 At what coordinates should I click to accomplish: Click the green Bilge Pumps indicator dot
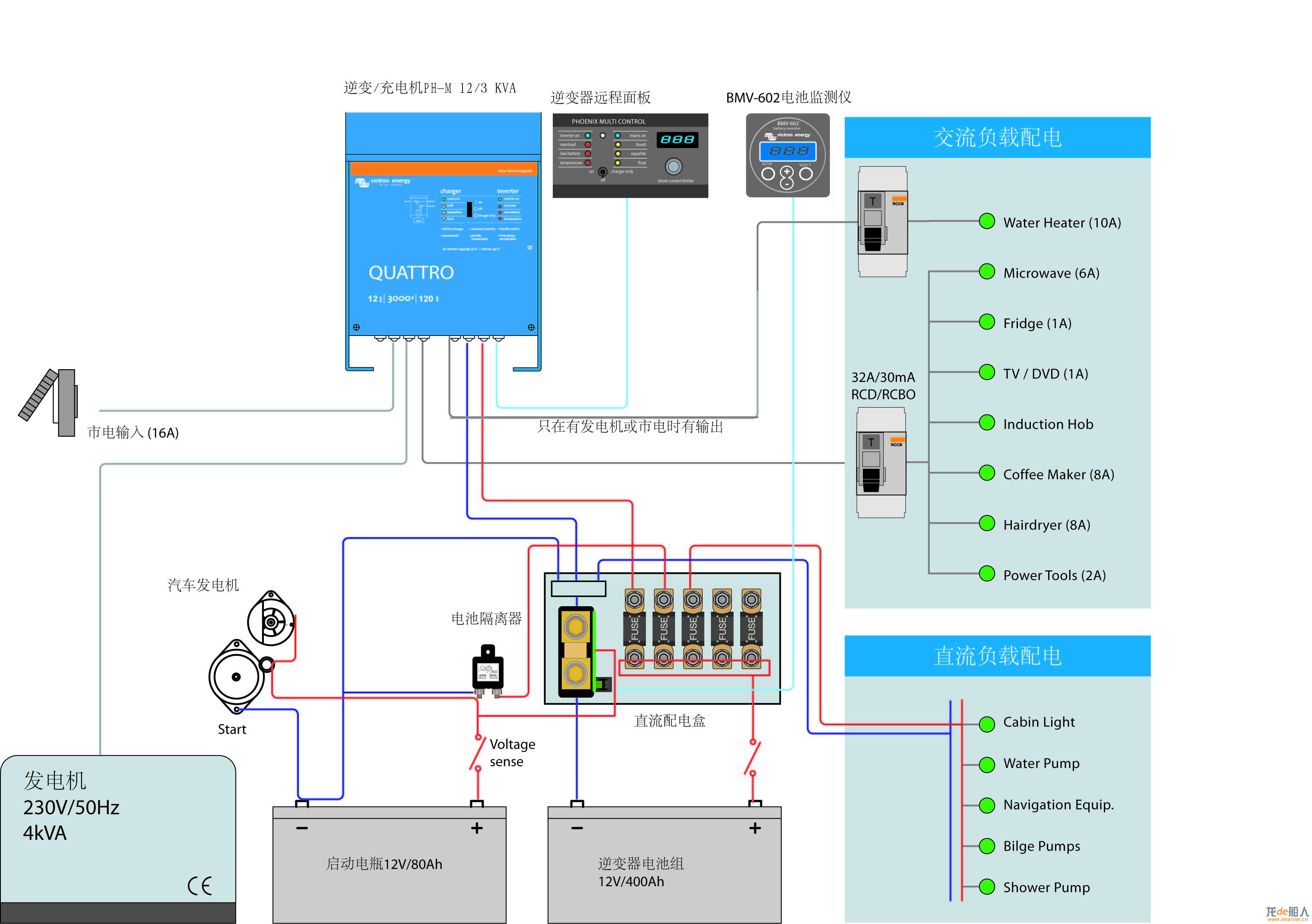(986, 846)
